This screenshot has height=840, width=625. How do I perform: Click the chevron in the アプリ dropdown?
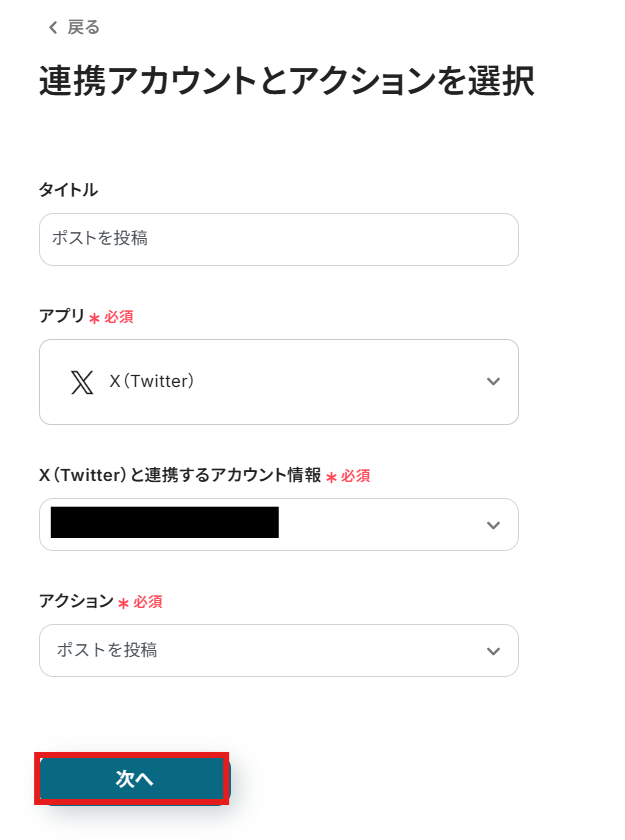[492, 382]
